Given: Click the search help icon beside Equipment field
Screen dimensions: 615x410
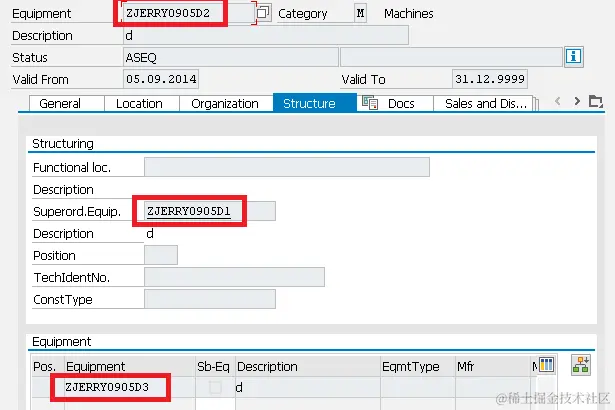Looking at the screenshot, I should tap(263, 13).
